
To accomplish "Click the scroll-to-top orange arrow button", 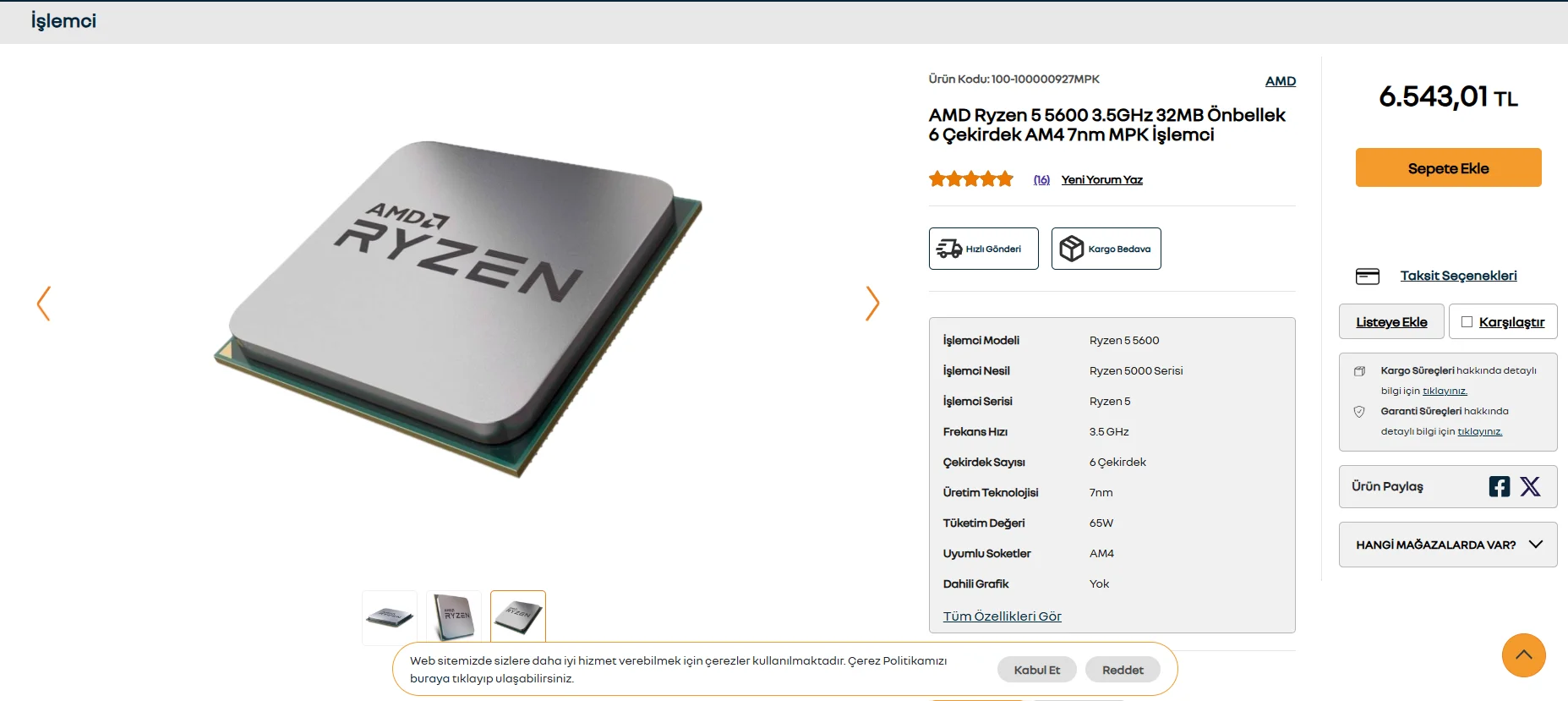I will tap(1524, 655).
